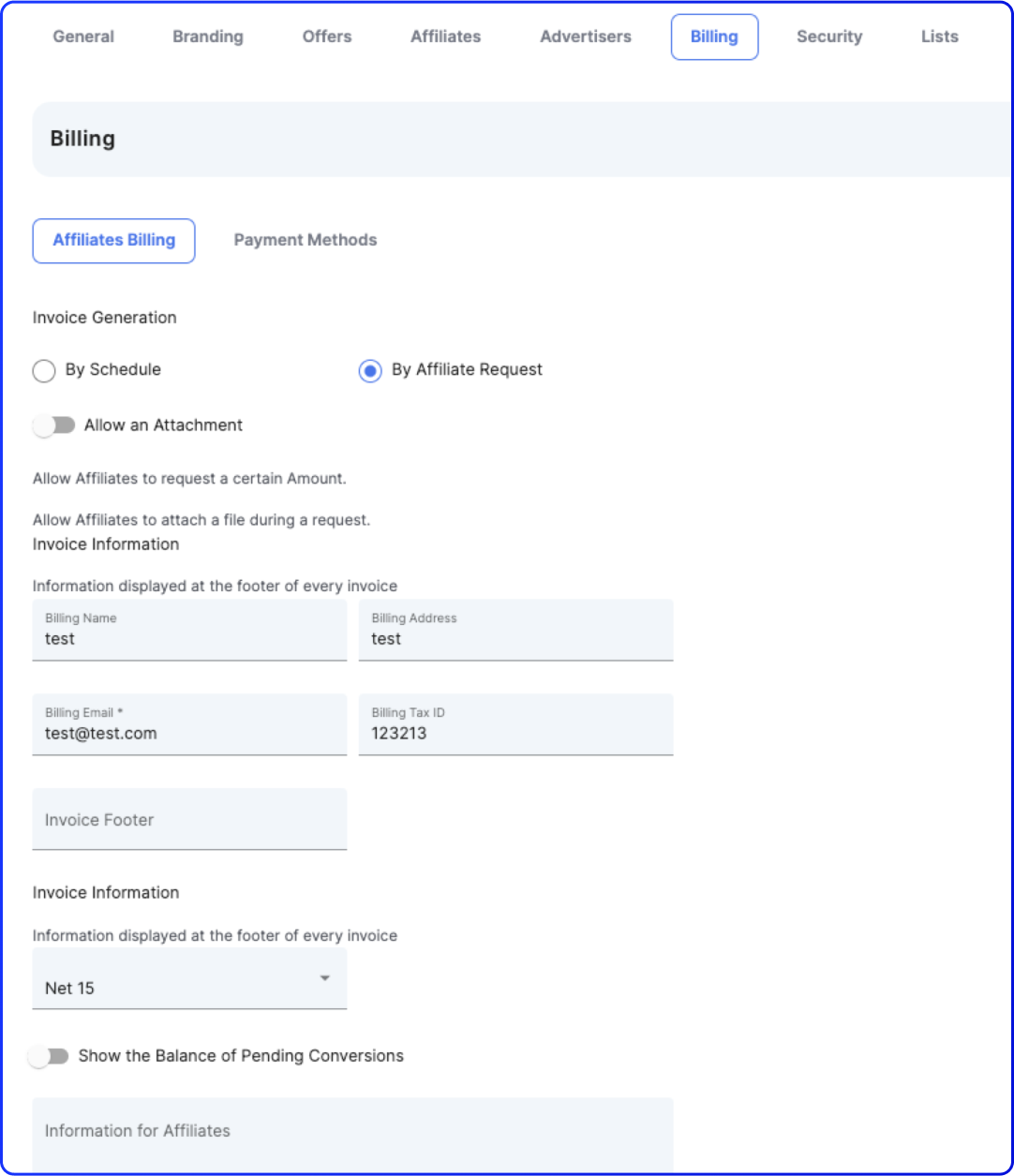Viewport: 1014px width, 1176px height.
Task: Enable the Allow an Attachment toggle
Action: click(54, 425)
